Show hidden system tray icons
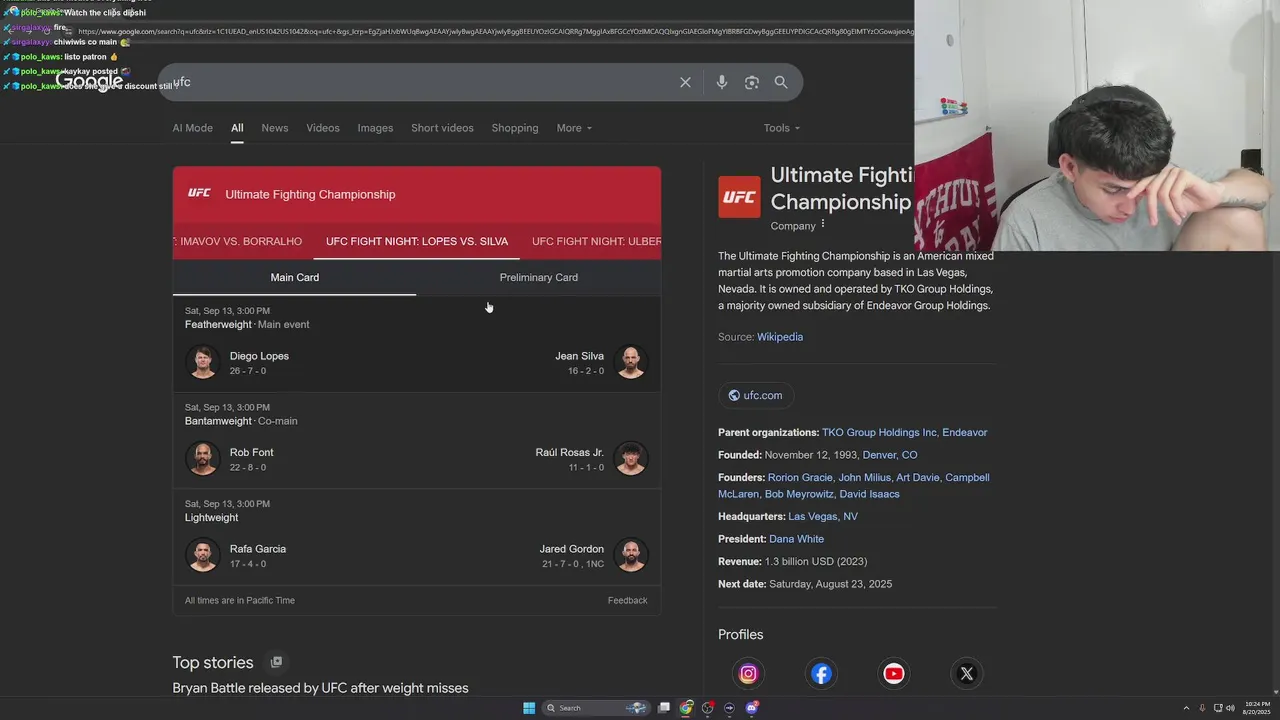1280x720 pixels. 1186,708
